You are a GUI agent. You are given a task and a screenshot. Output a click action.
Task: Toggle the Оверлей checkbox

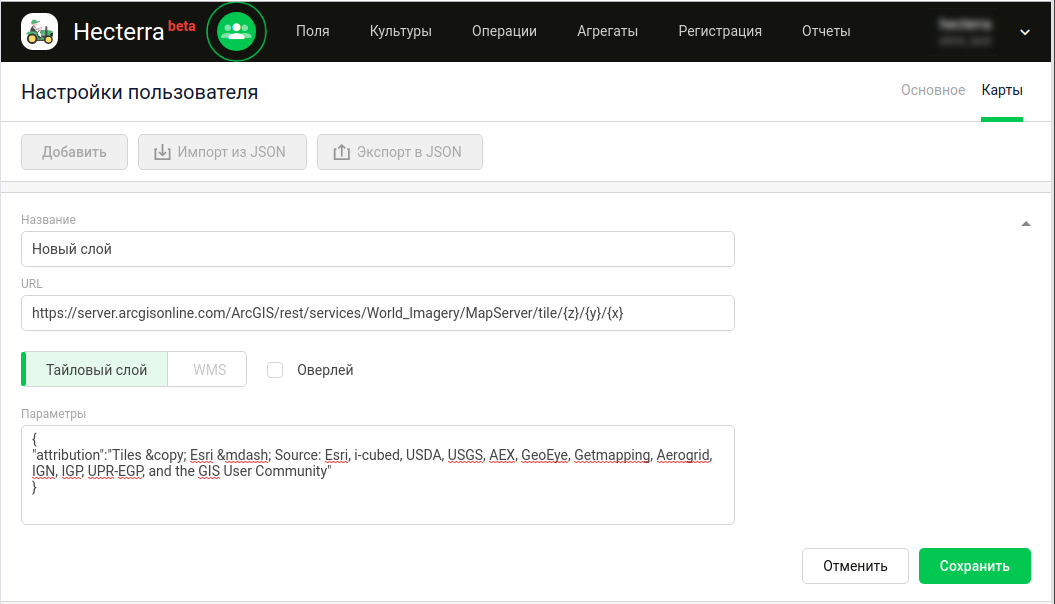[275, 370]
